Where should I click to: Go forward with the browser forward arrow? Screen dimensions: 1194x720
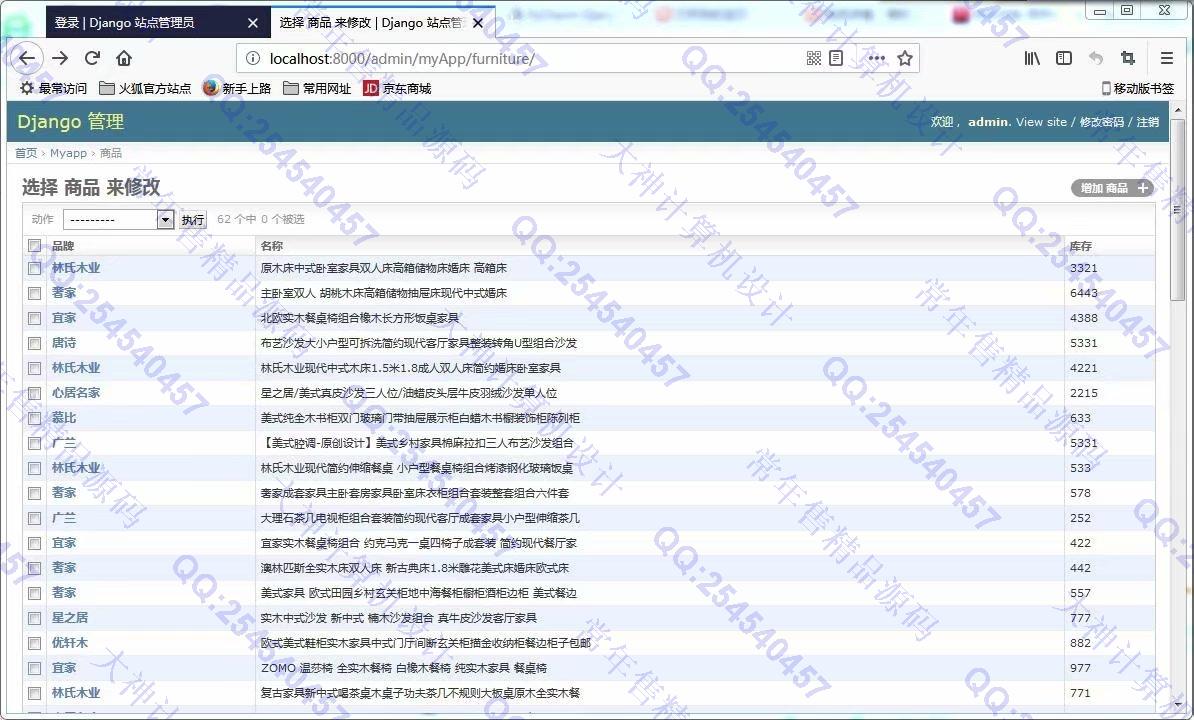(60, 58)
